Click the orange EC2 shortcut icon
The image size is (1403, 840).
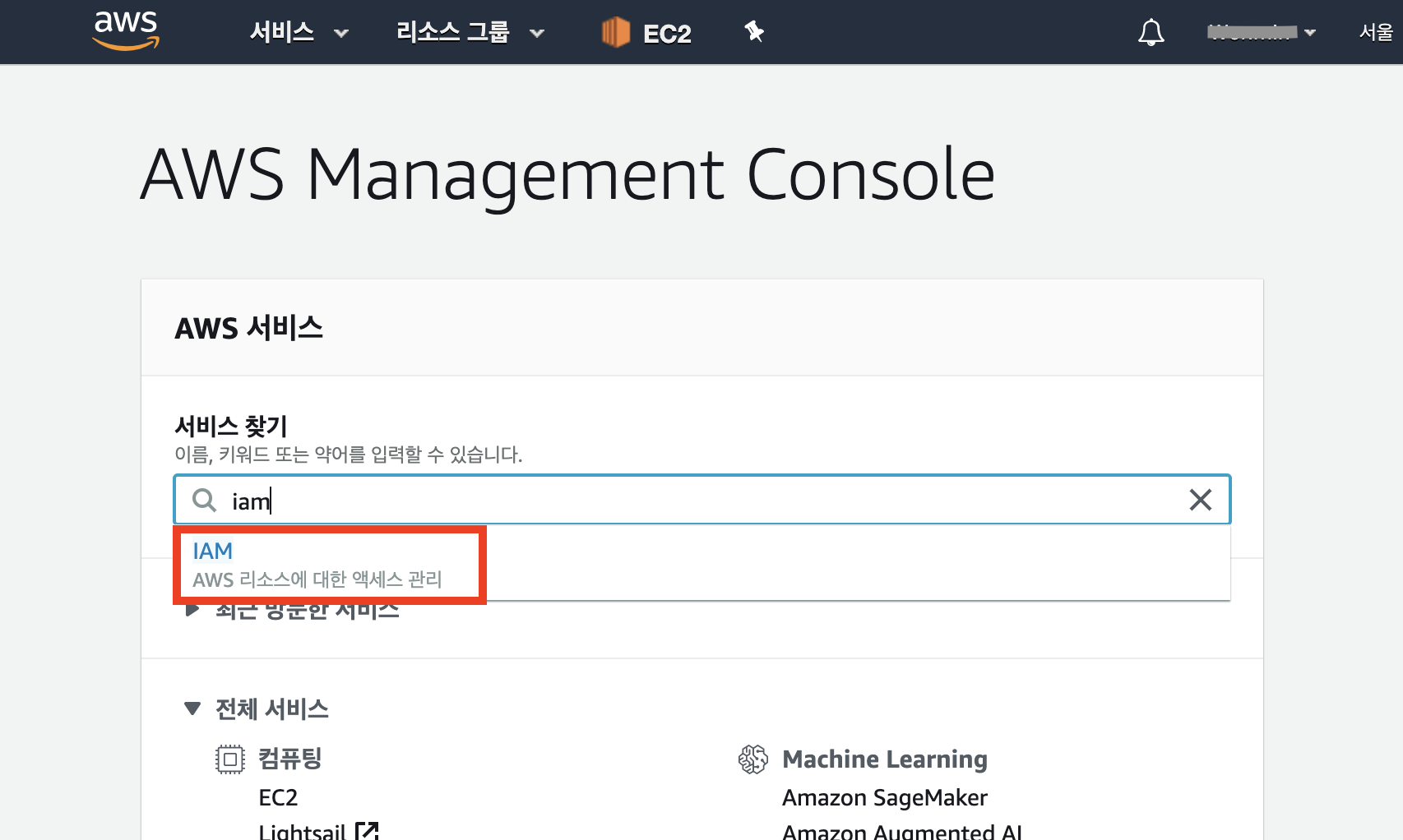pyautogui.click(x=616, y=32)
